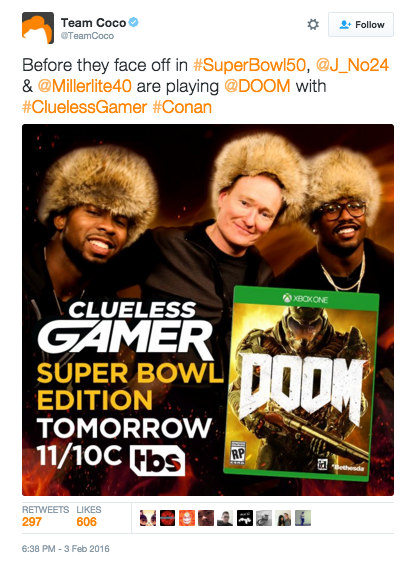Open the black game-controller liker avatar

(x=245, y=518)
